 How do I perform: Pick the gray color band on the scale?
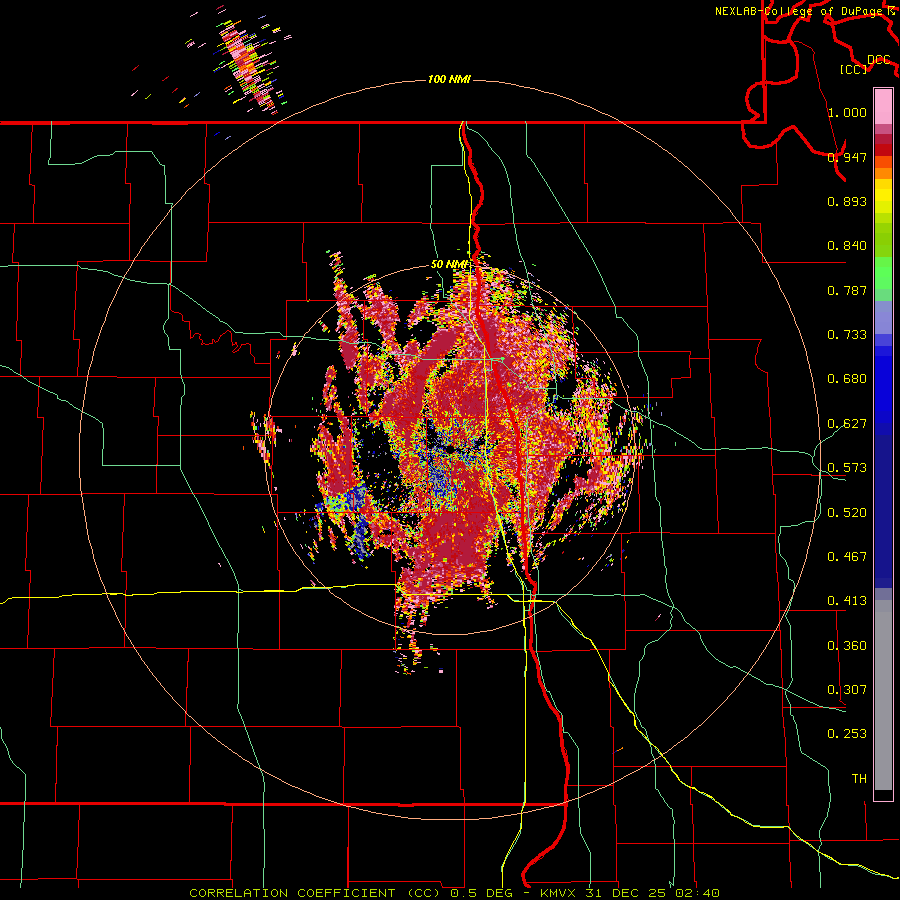[x=883, y=695]
